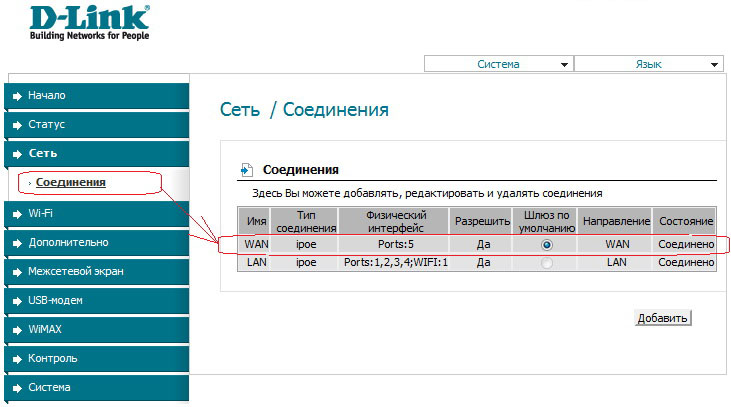Viewport: 731px width, 407px height.
Task: Click the LAN connection name cell
Action: (256, 262)
